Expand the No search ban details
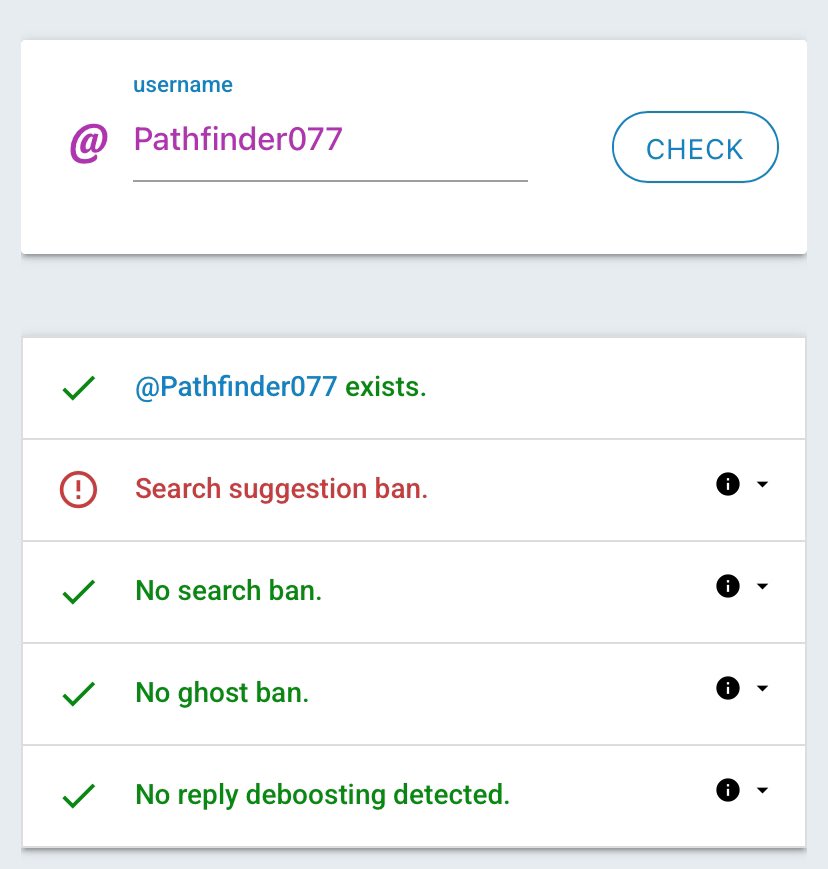This screenshot has width=828, height=869. click(x=763, y=586)
